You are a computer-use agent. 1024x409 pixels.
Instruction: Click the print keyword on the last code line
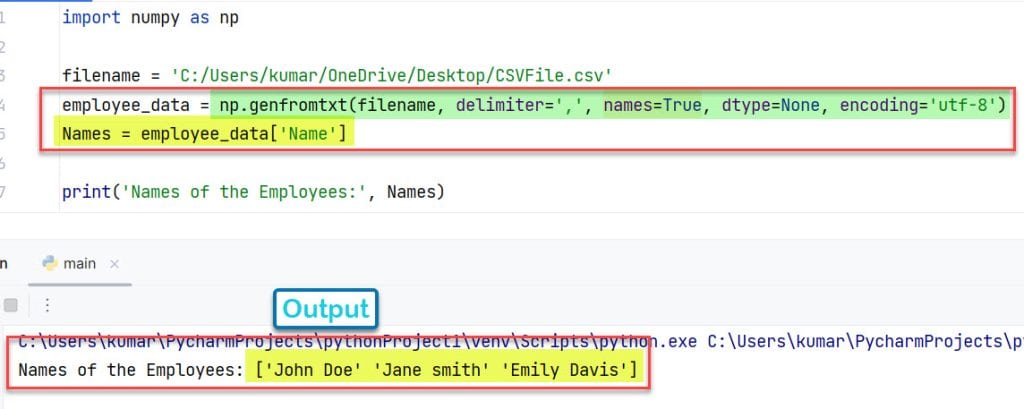(86, 192)
